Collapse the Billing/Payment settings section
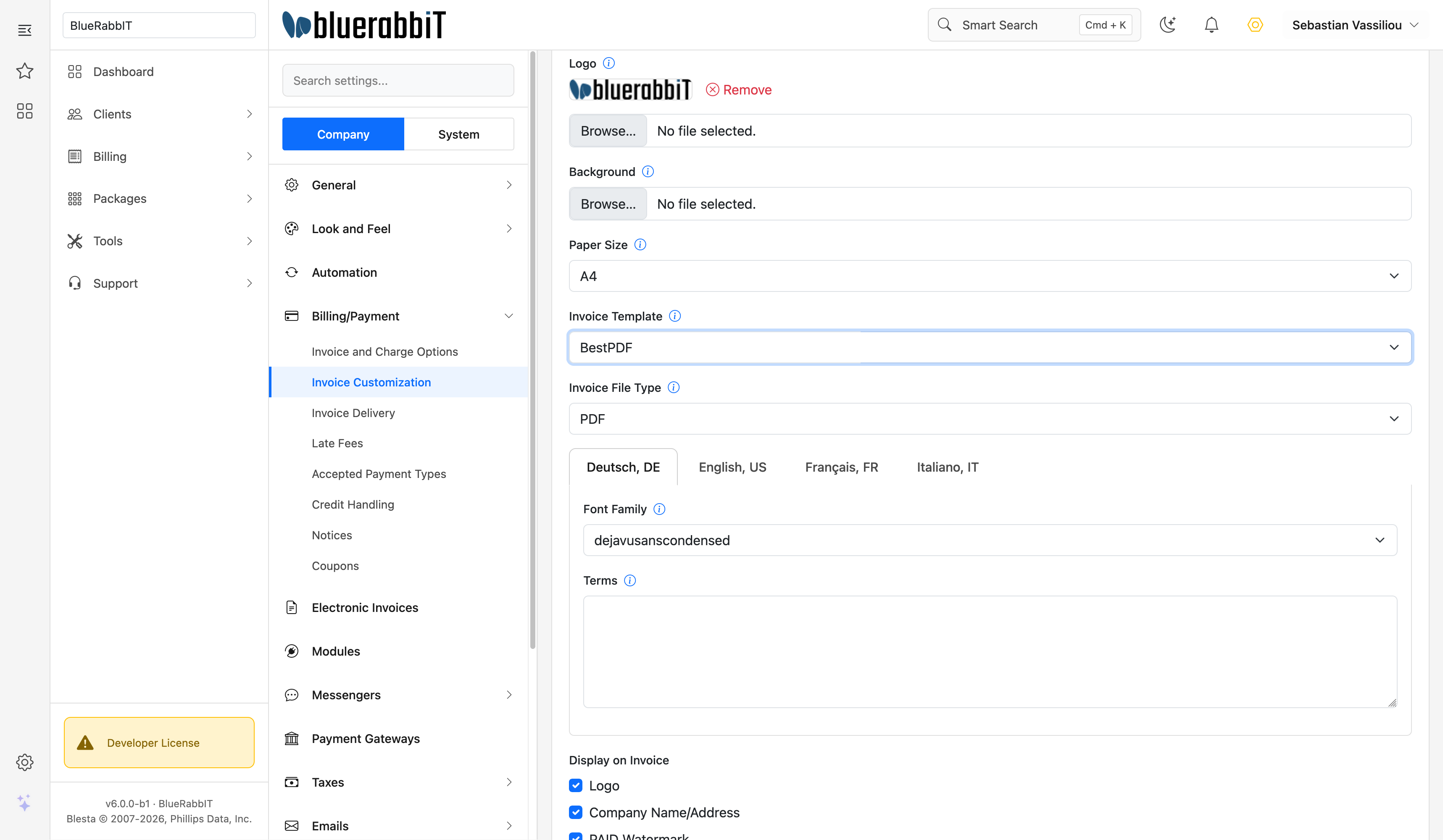 (x=398, y=316)
